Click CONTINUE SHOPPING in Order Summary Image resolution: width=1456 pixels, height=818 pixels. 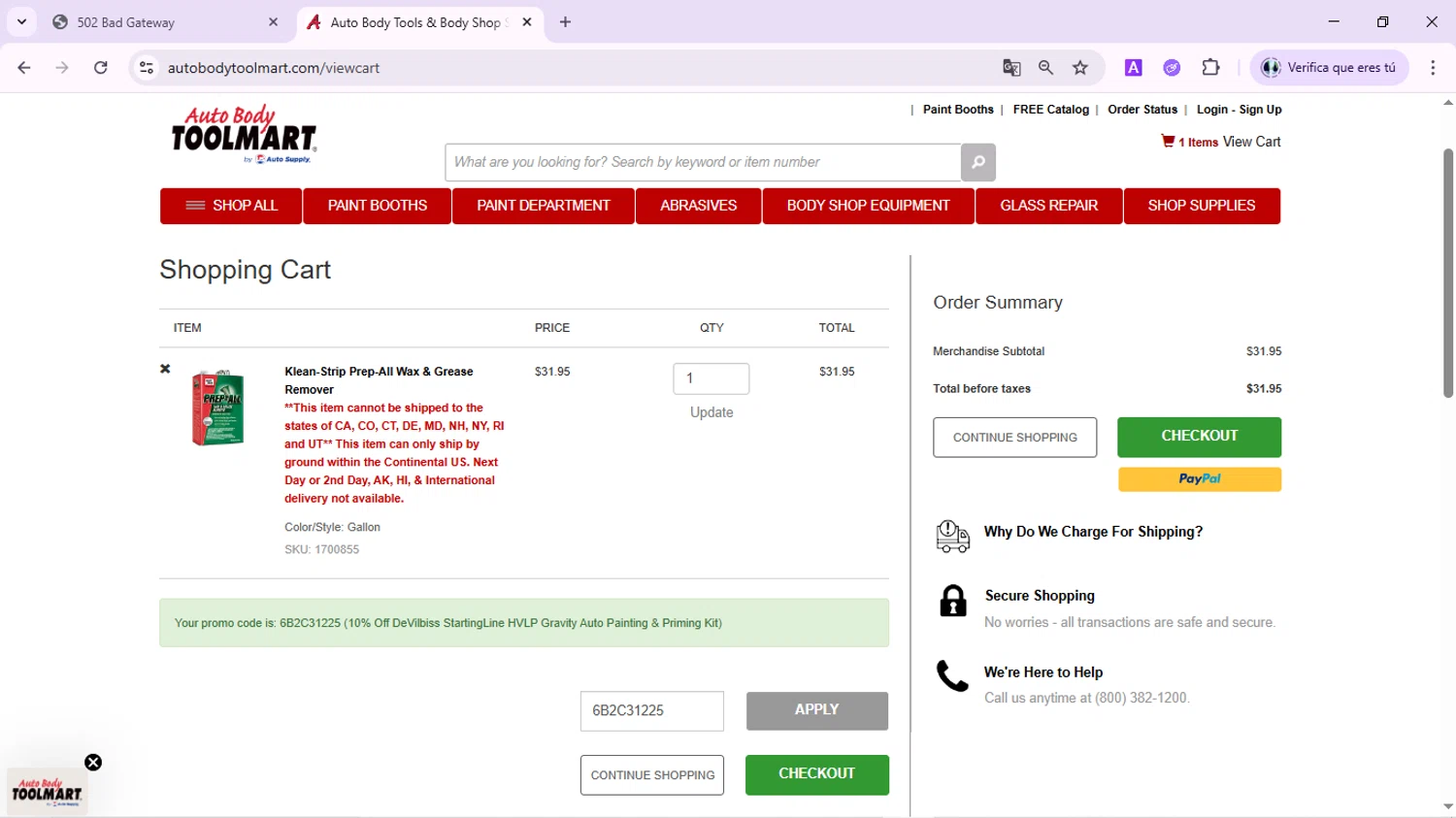(x=1015, y=438)
